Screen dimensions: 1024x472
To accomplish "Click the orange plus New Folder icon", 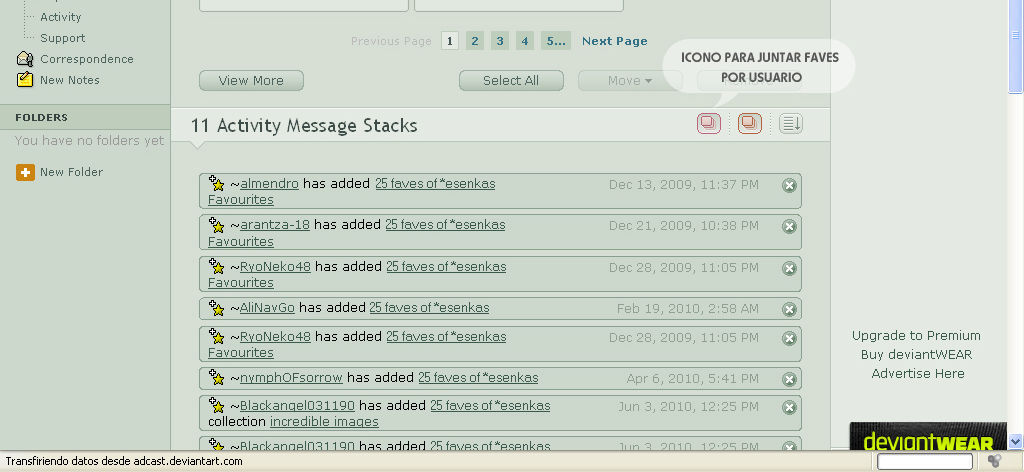I will click(x=25, y=172).
